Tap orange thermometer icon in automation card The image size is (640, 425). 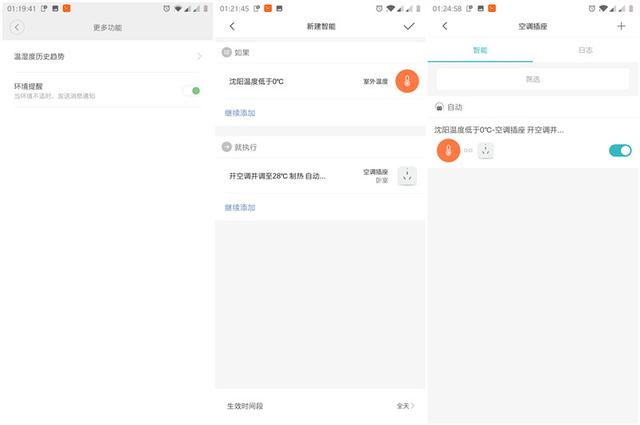[x=448, y=151]
